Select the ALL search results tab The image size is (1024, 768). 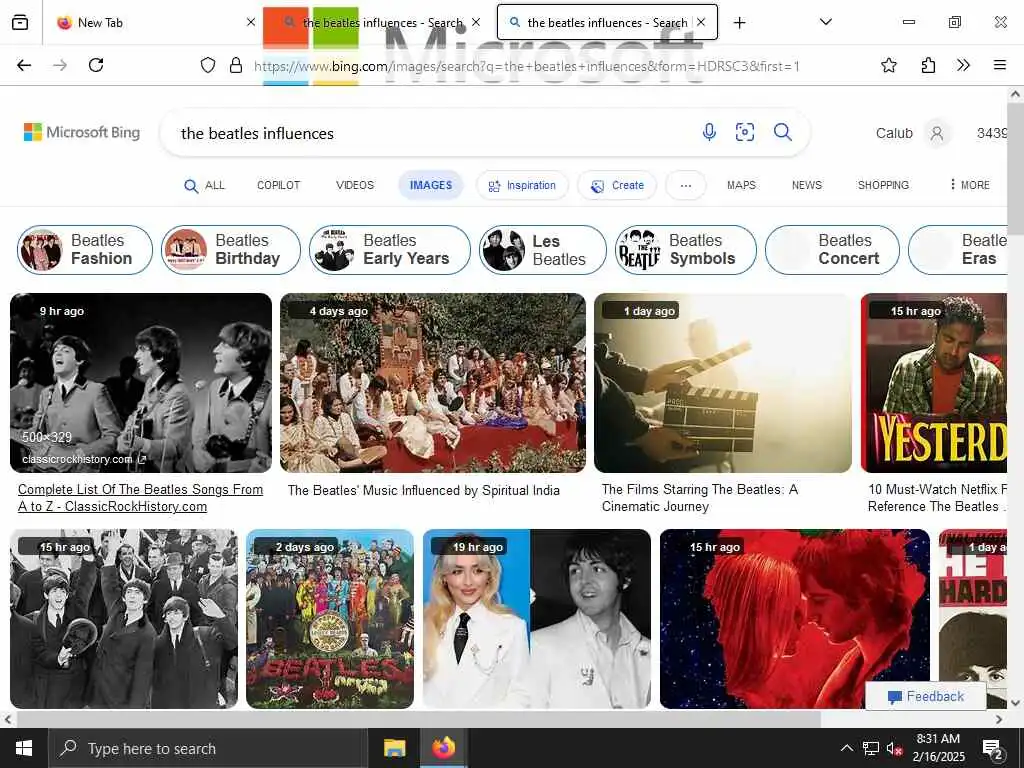click(x=204, y=185)
